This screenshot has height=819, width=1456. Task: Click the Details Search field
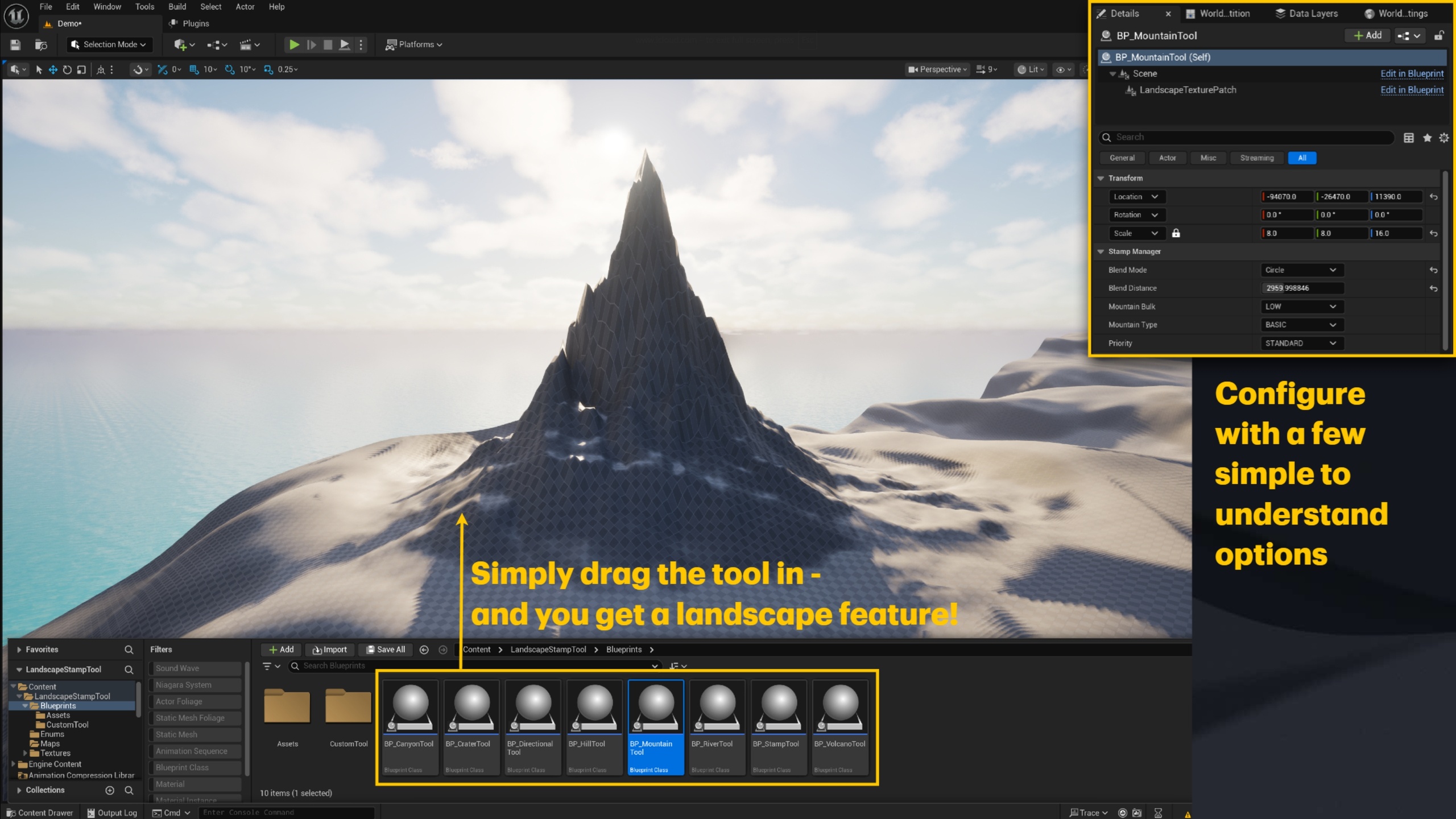click(x=1247, y=137)
